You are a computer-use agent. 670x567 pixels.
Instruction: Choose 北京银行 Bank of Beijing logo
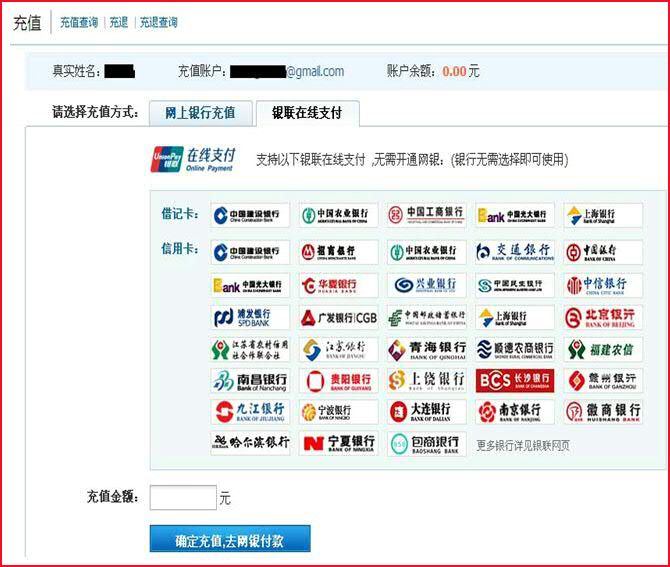coord(603,317)
